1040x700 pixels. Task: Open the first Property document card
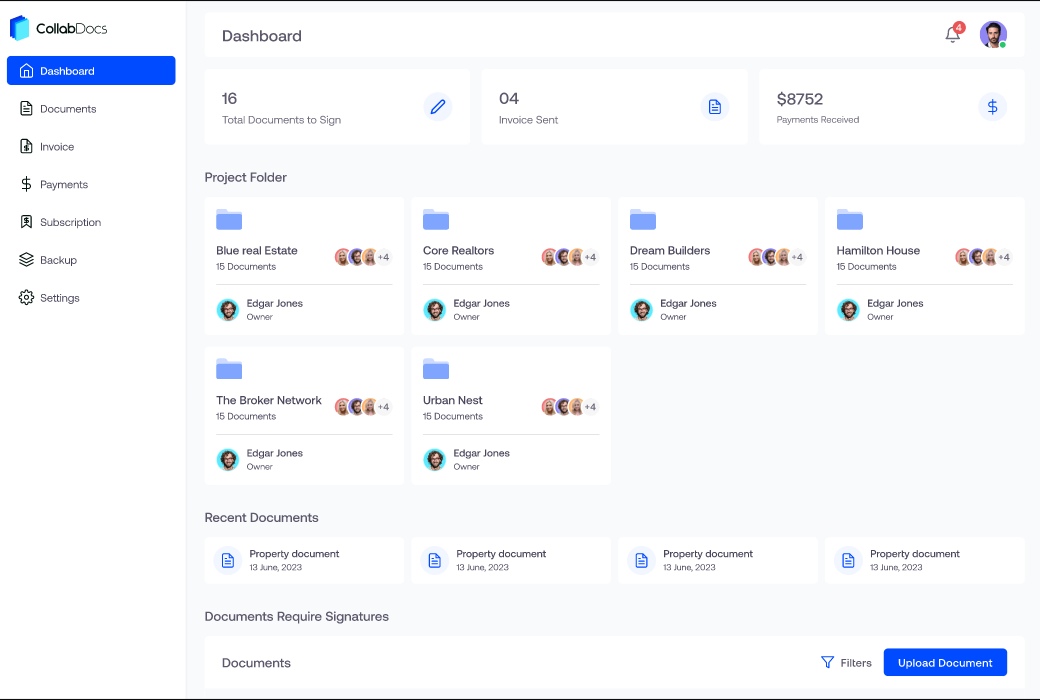point(304,560)
